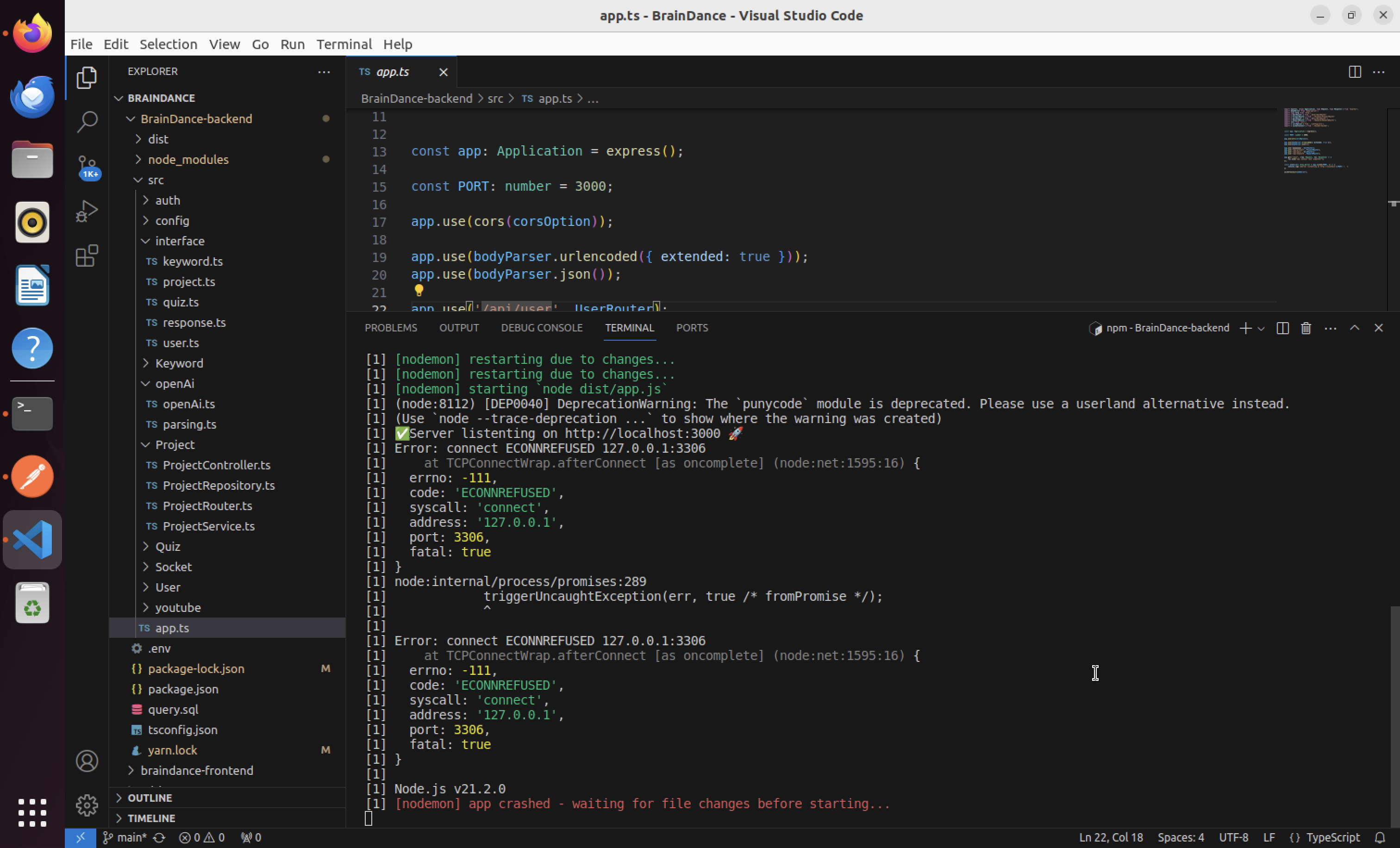Open the Accounts menu icon
Viewport: 1400px width, 848px height.
(87, 761)
